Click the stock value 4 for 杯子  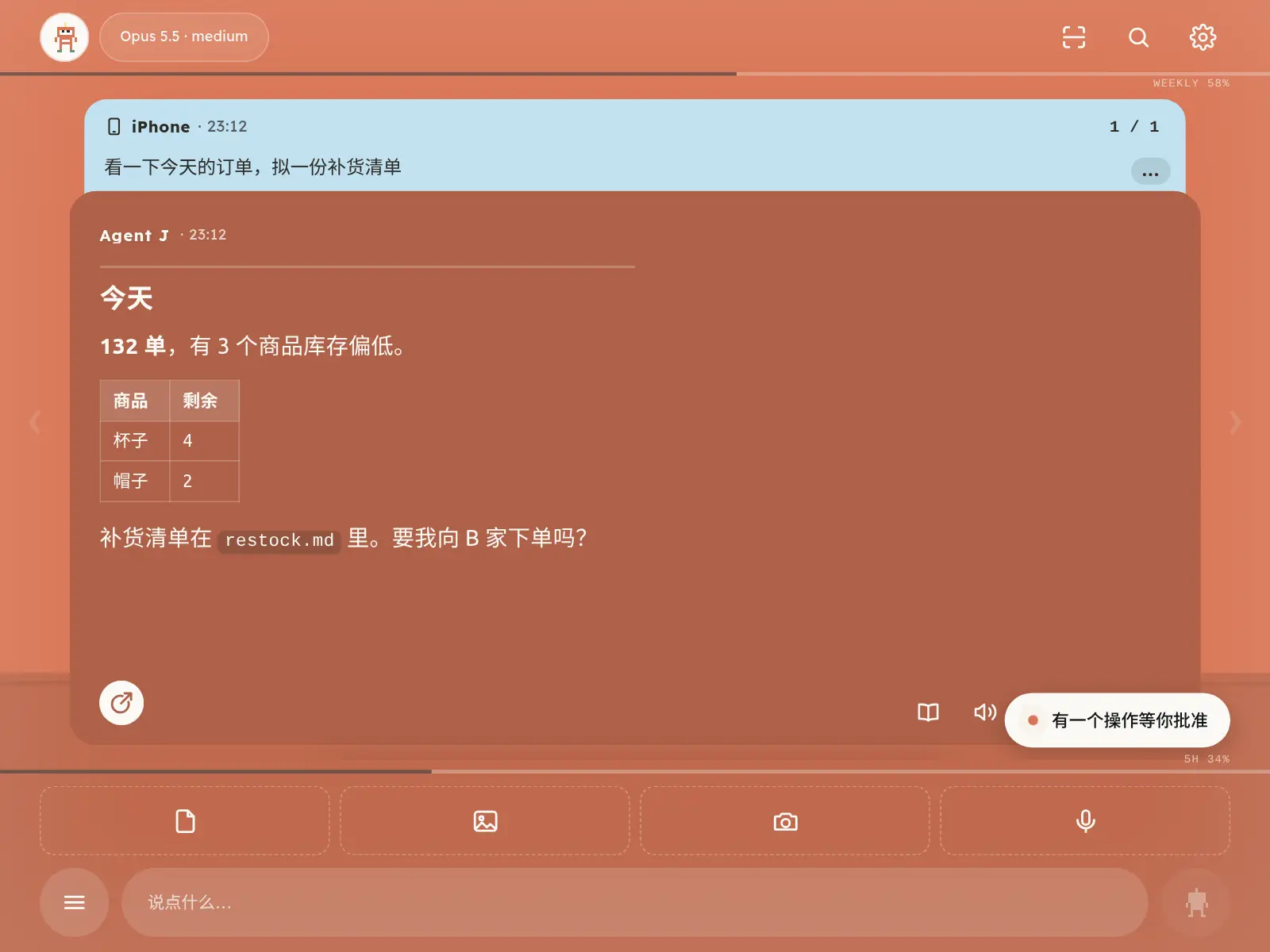[x=204, y=441]
